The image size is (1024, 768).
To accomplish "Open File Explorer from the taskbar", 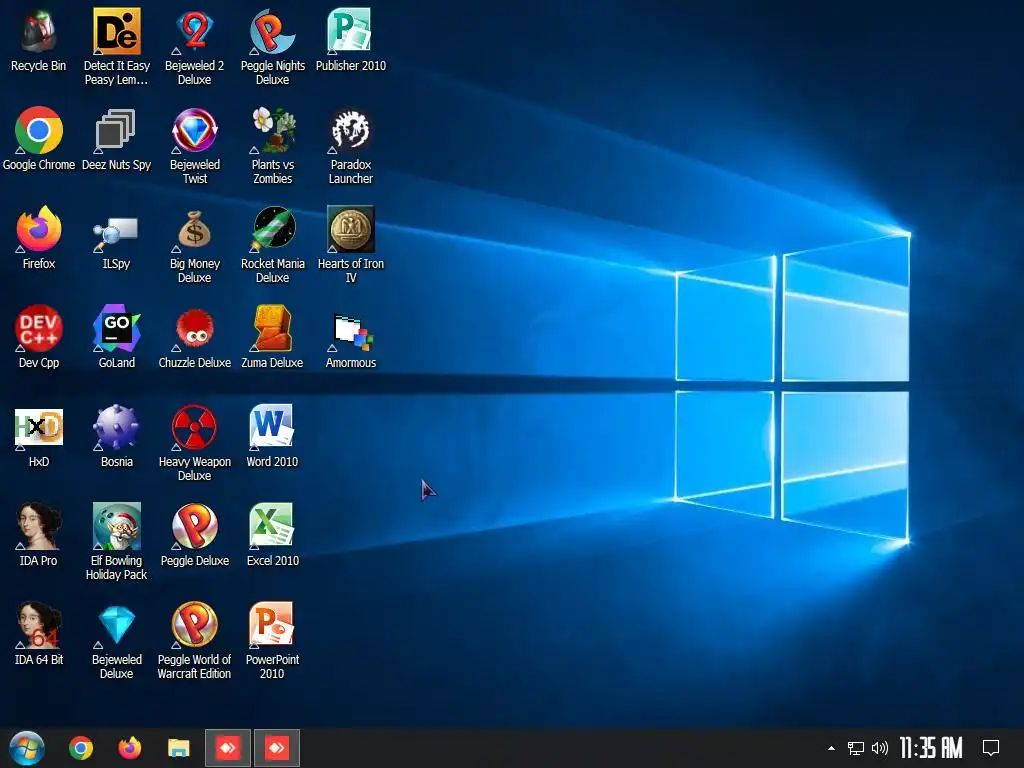I will (x=178, y=748).
